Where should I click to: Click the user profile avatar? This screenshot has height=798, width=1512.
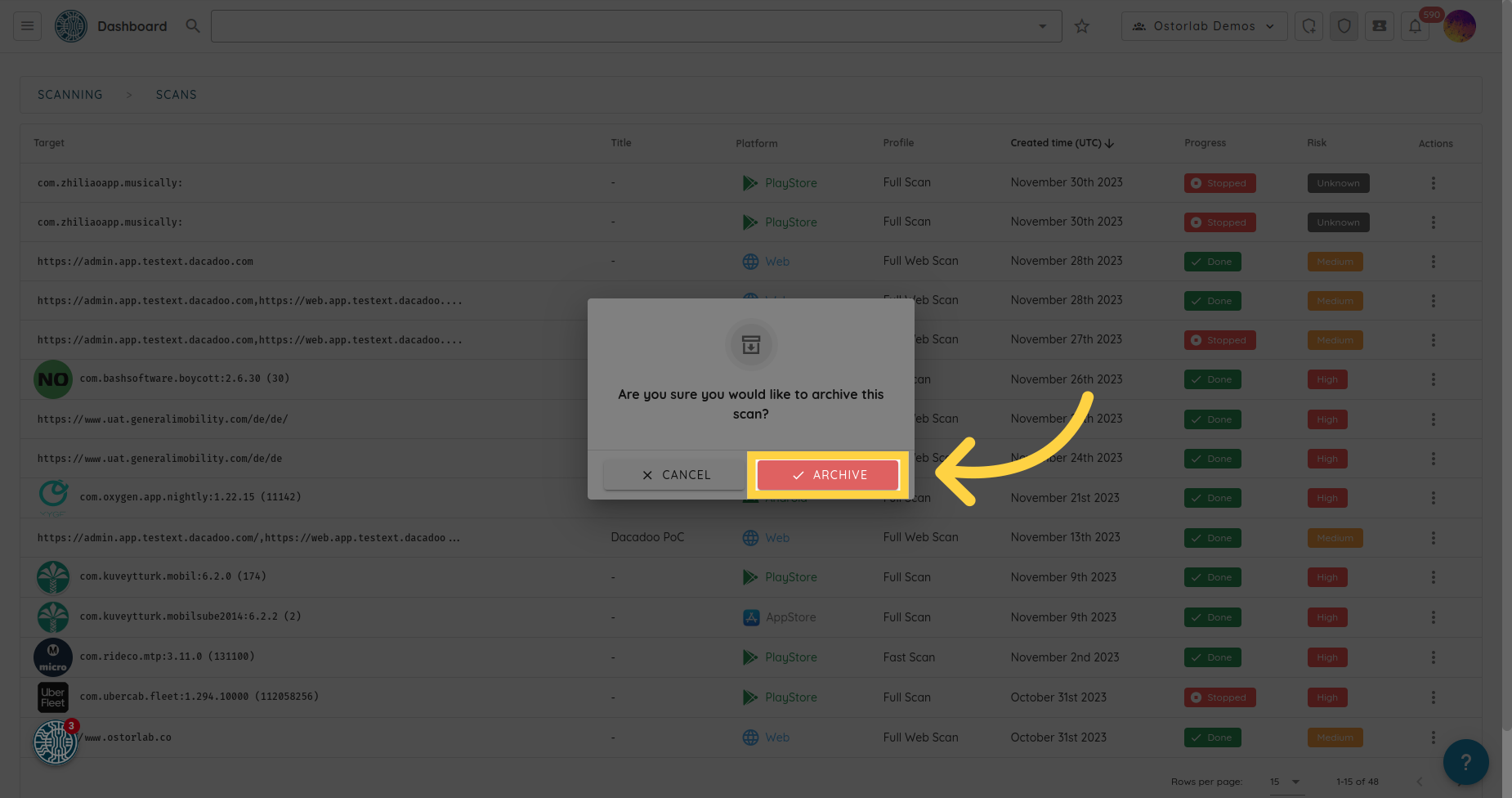(1460, 26)
